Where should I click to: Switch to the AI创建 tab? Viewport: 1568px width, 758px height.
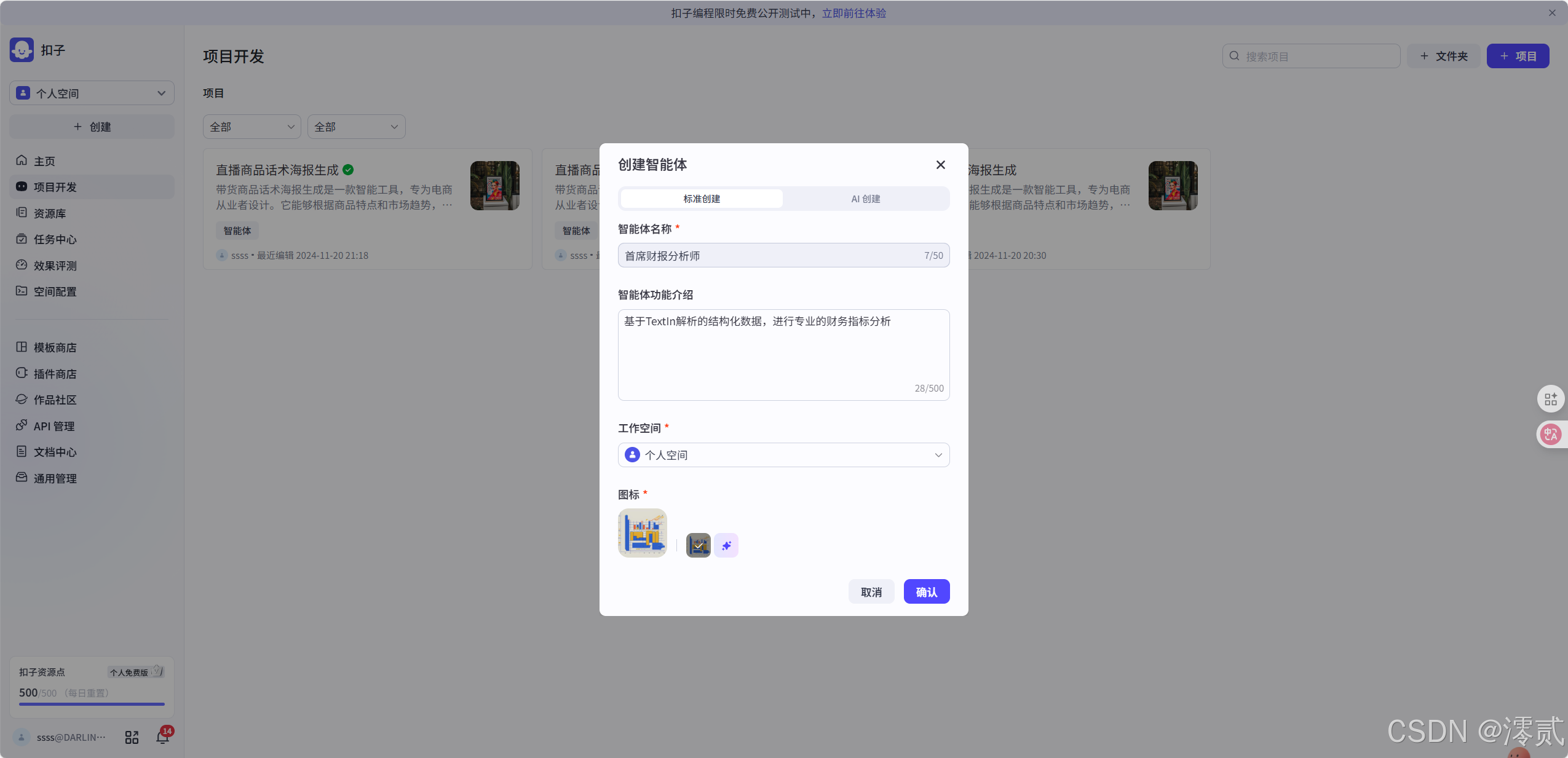point(865,199)
